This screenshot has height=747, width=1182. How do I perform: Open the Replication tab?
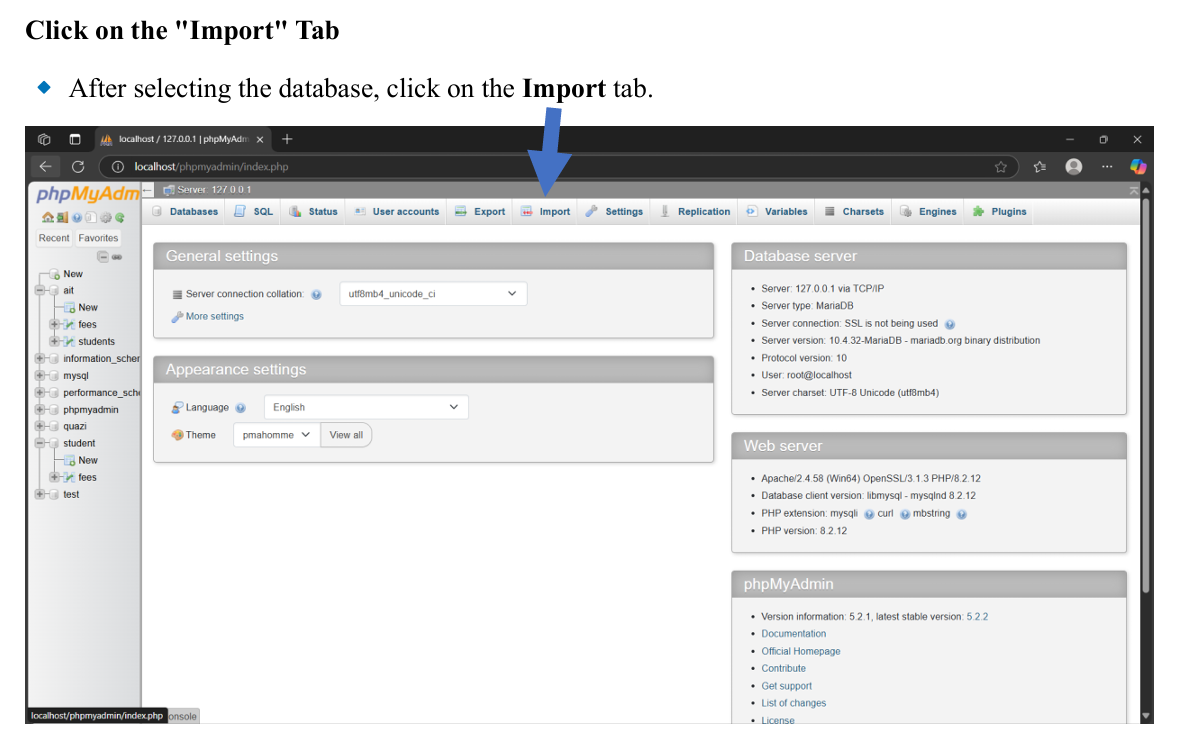click(695, 212)
